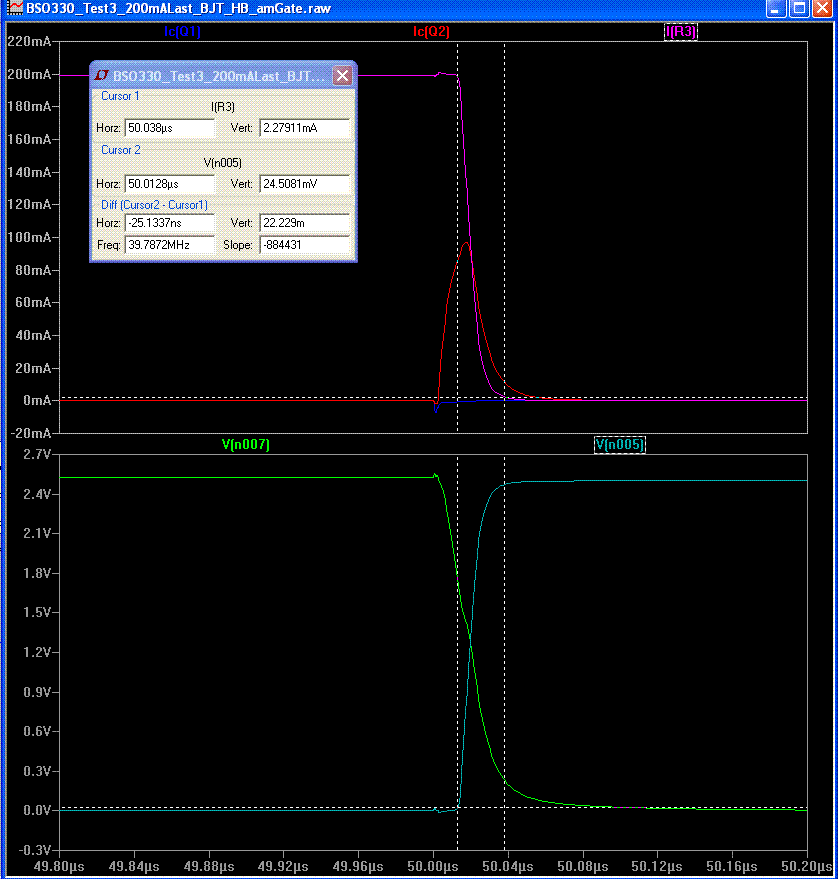The image size is (838, 879).
Task: Close the waveform .raw window
Action: (x=822, y=8)
